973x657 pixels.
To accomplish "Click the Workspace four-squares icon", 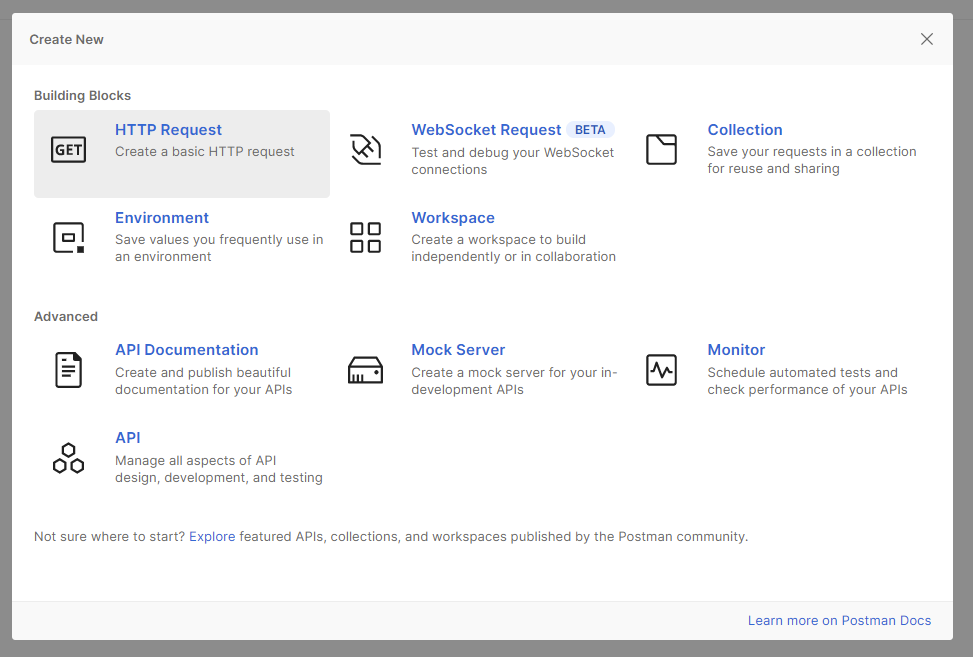I will point(365,238).
